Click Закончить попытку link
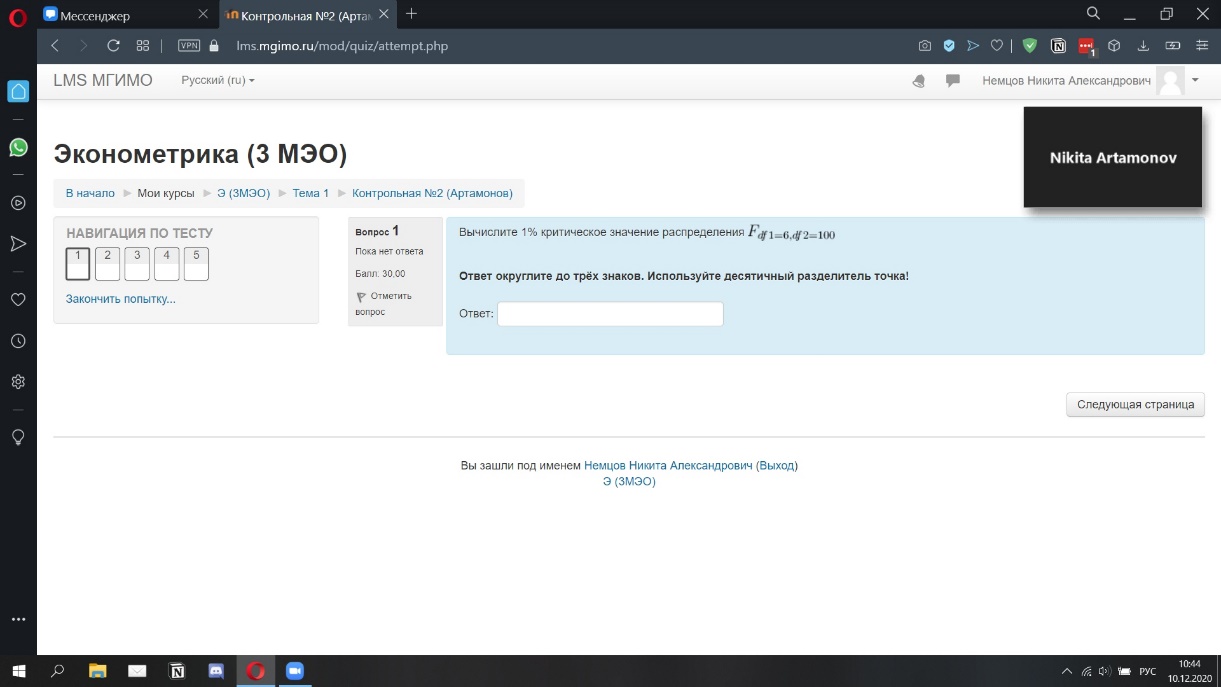 pos(120,299)
